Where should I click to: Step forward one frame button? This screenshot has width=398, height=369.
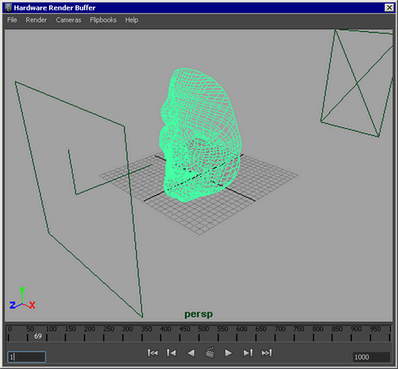pyautogui.click(x=248, y=353)
